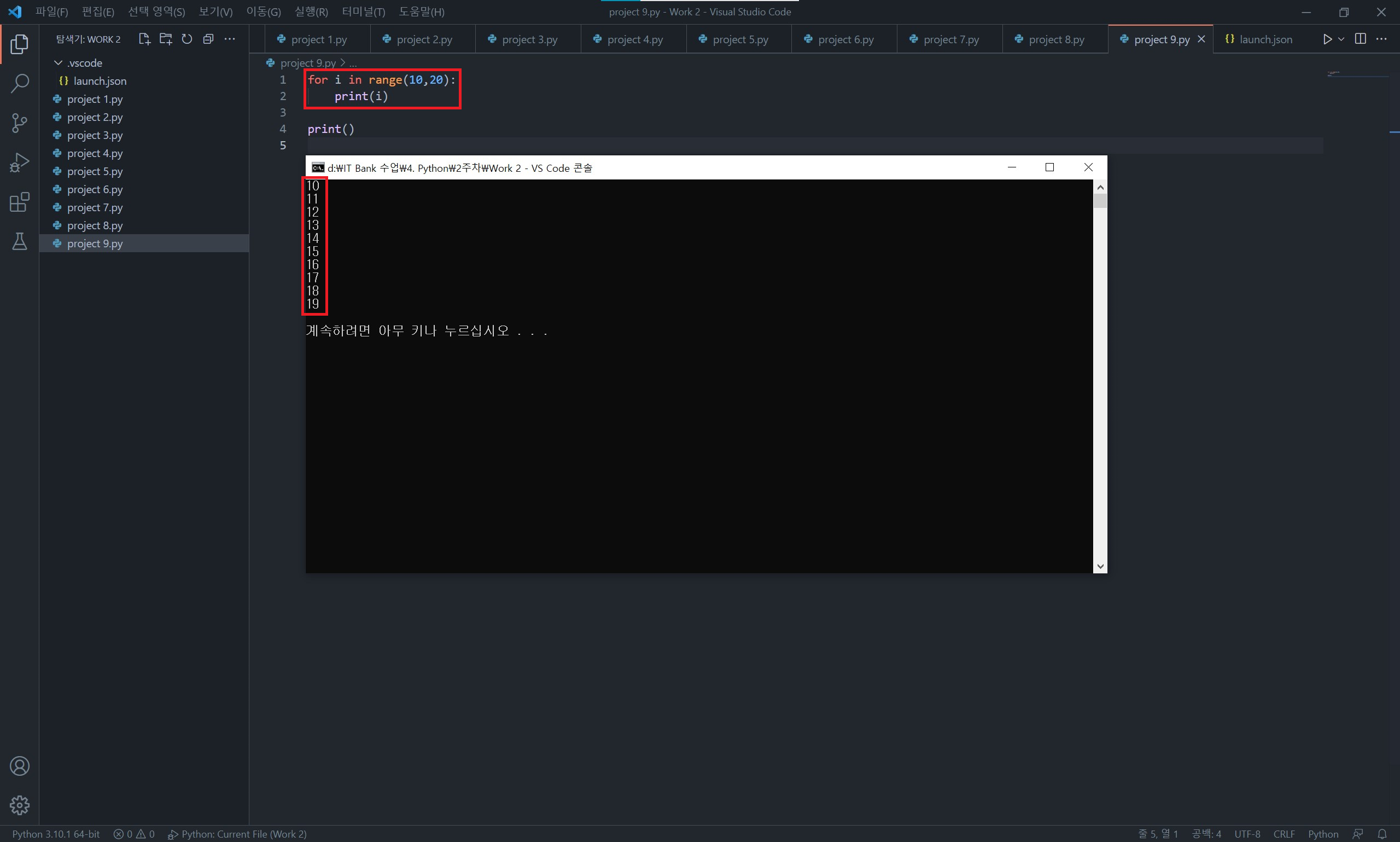
Task: Open the 터미널(T) menu
Action: click(x=363, y=12)
